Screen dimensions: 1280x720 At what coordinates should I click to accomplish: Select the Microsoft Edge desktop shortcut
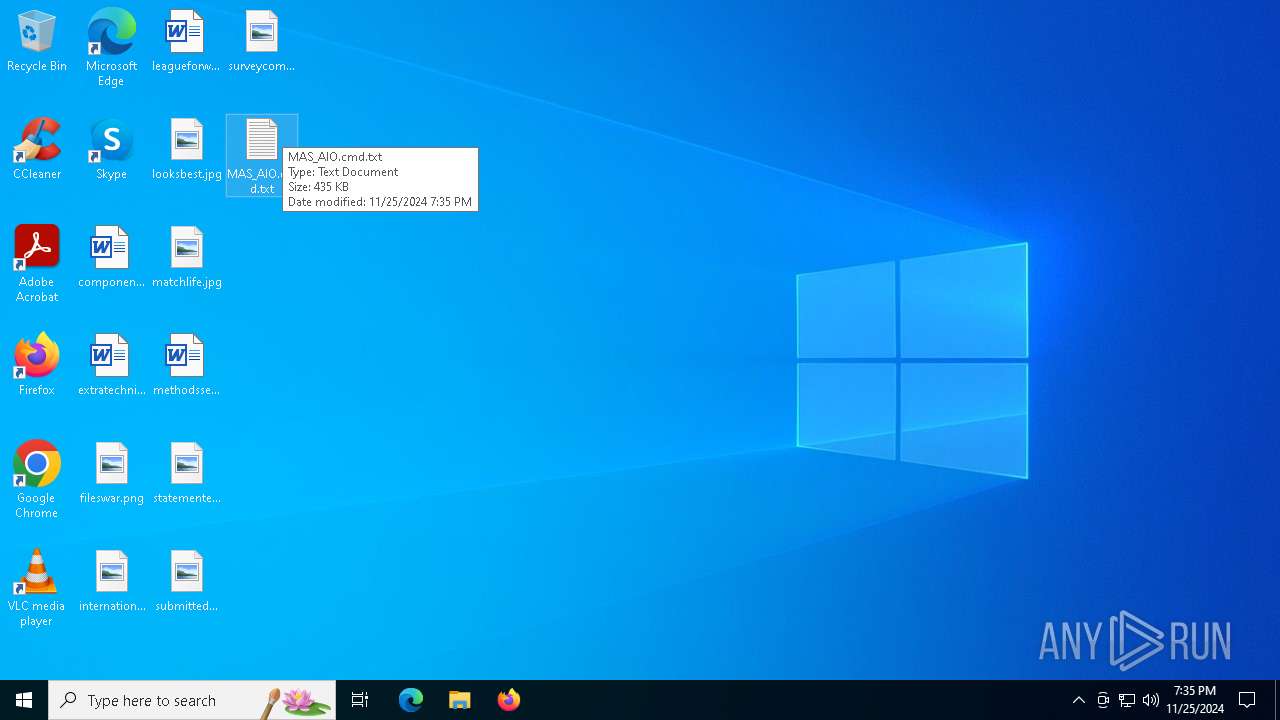[111, 48]
